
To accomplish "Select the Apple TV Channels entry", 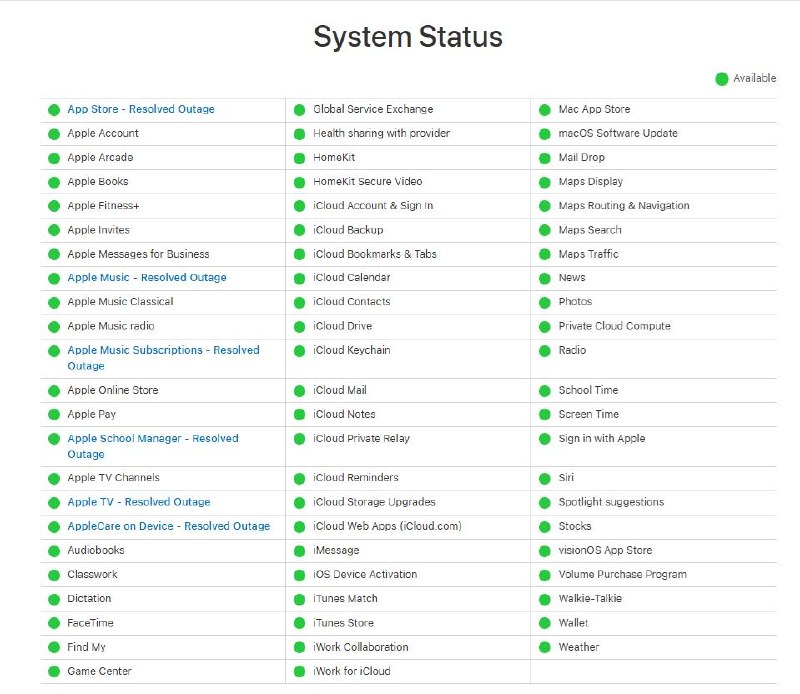I will tap(113, 478).
